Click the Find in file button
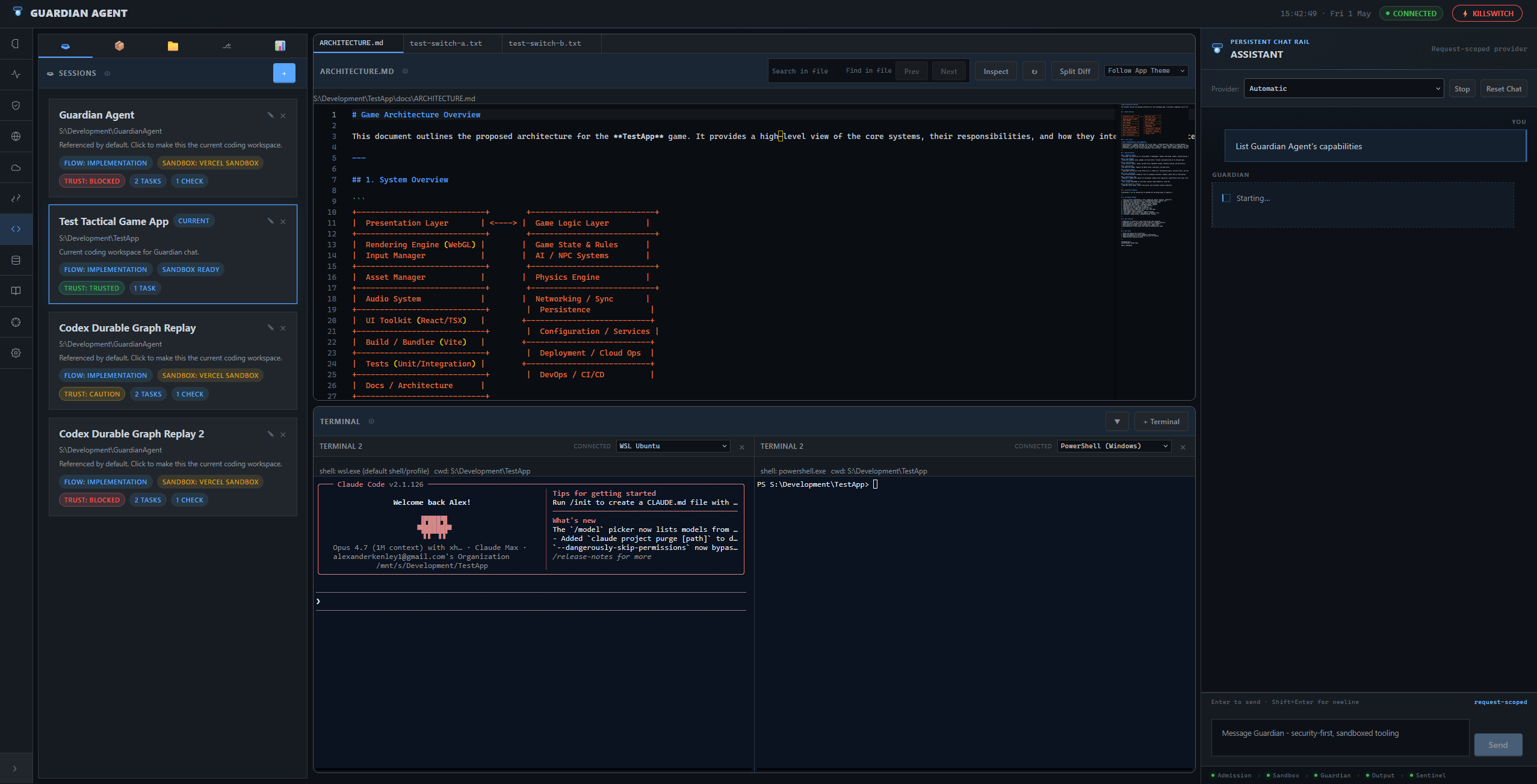1537x784 pixels. click(x=868, y=70)
